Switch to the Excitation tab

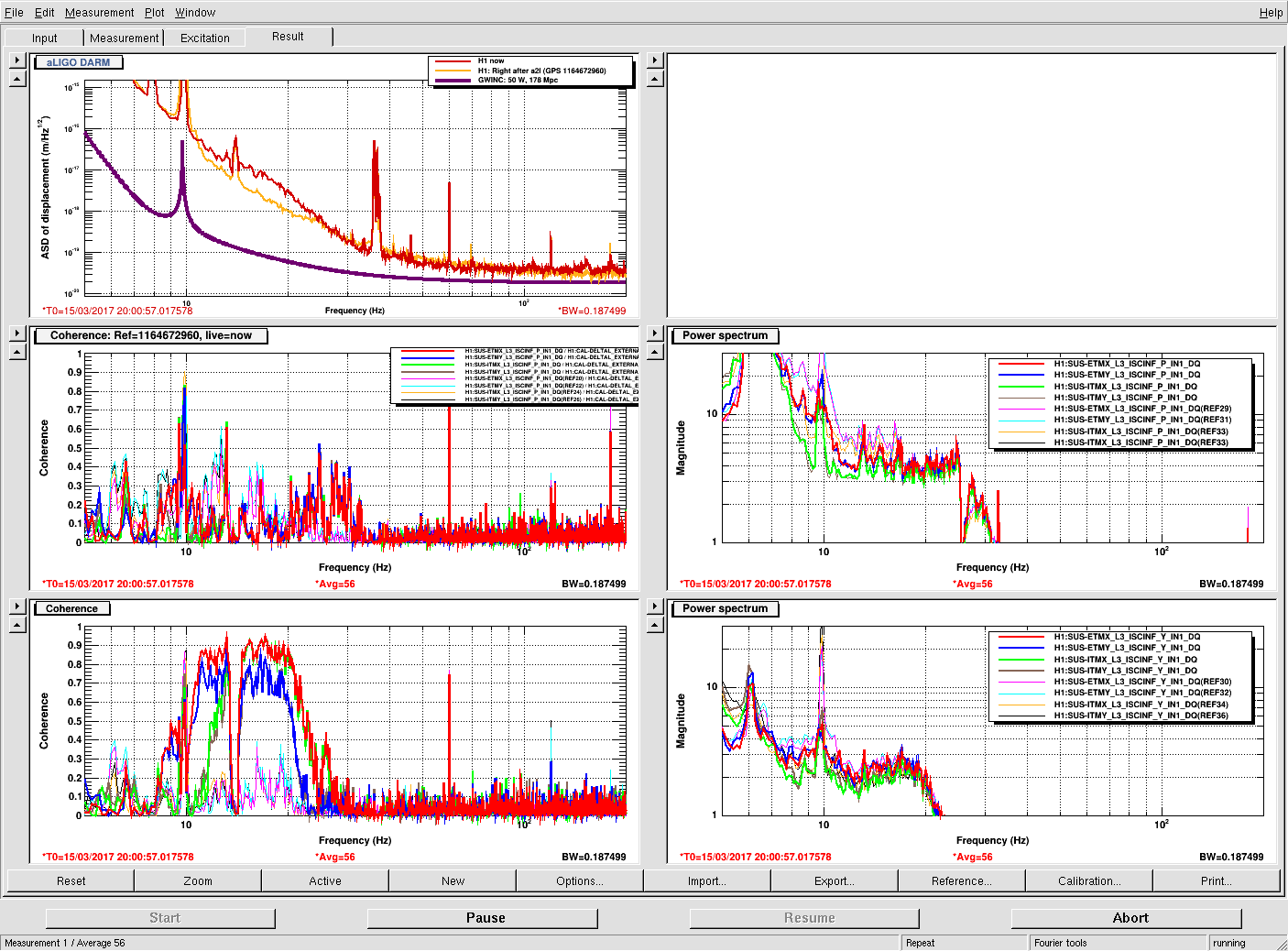[204, 38]
